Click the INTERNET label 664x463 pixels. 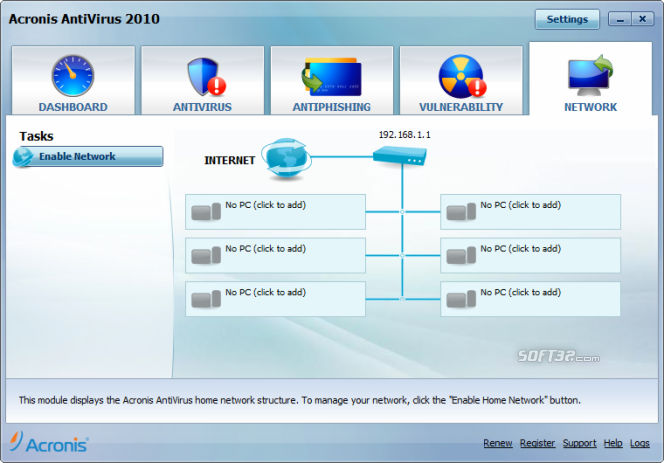pyautogui.click(x=230, y=161)
